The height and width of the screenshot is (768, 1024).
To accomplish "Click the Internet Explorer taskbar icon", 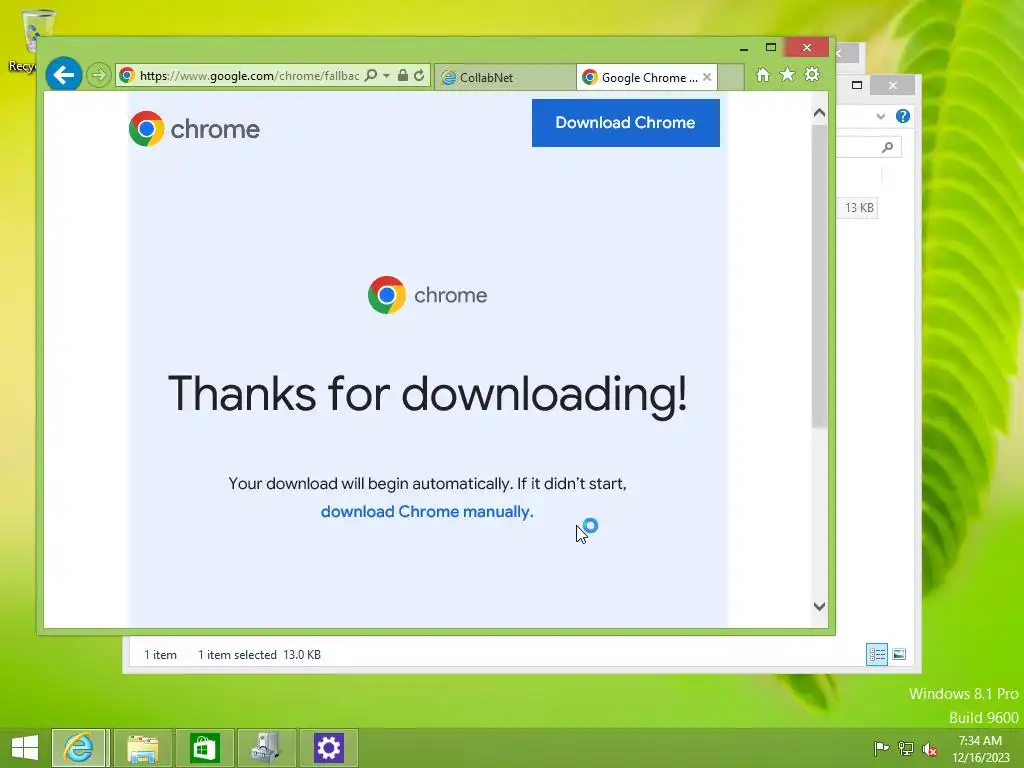I will click(79, 748).
